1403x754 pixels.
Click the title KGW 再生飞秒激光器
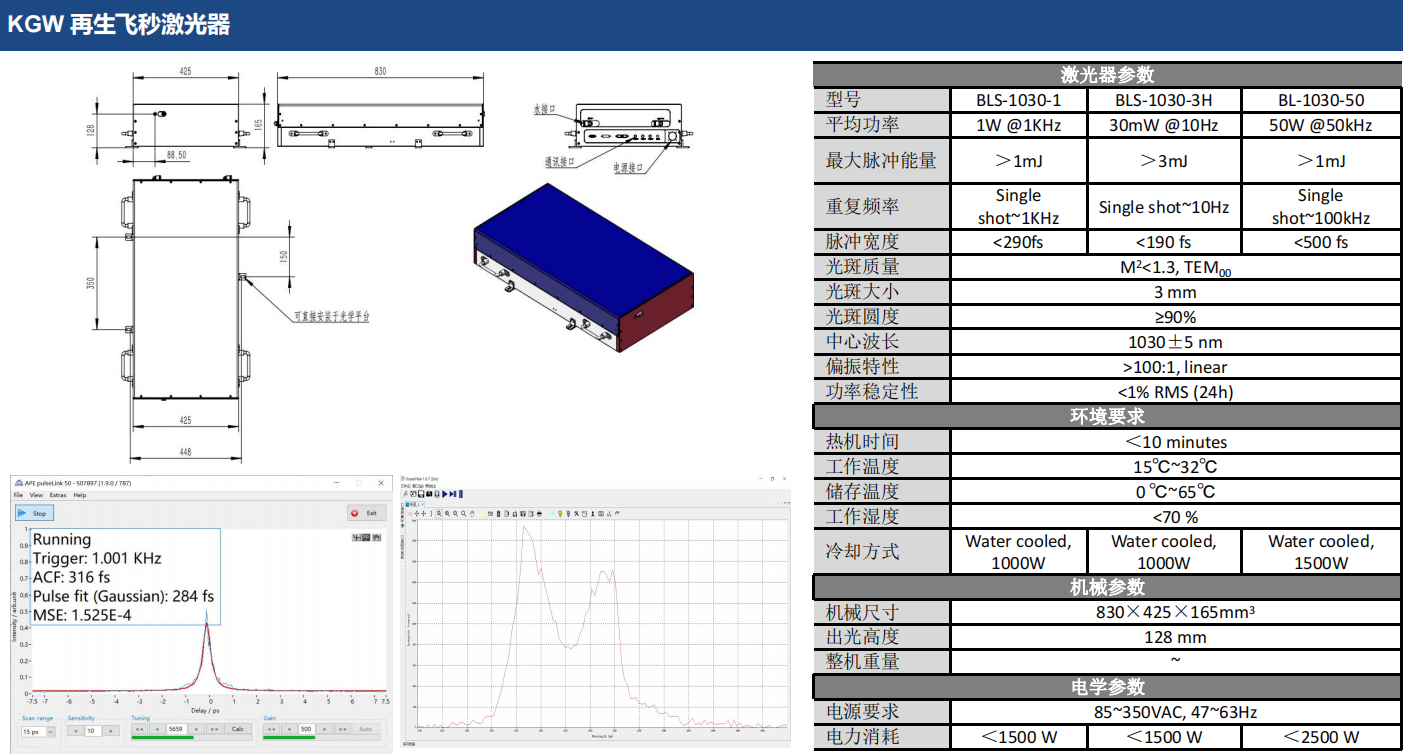tap(118, 25)
